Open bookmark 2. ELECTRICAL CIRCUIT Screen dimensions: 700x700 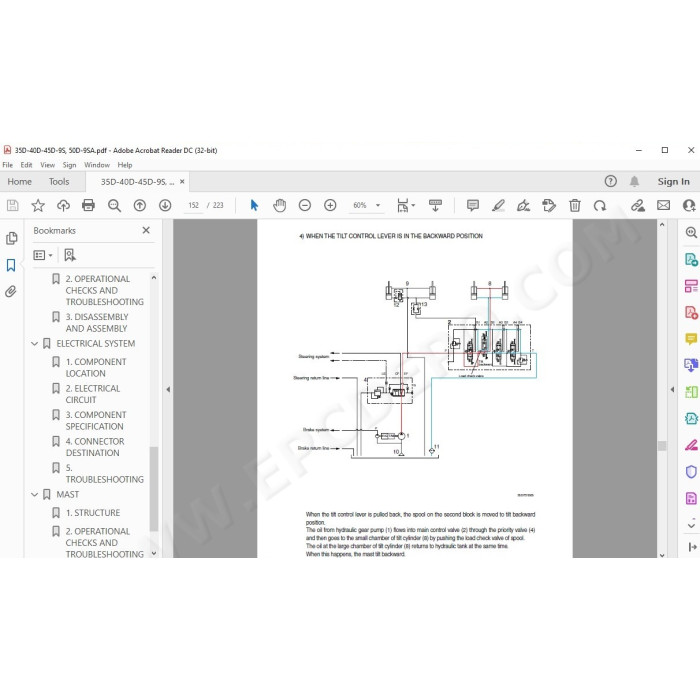pyautogui.click(x=92, y=394)
